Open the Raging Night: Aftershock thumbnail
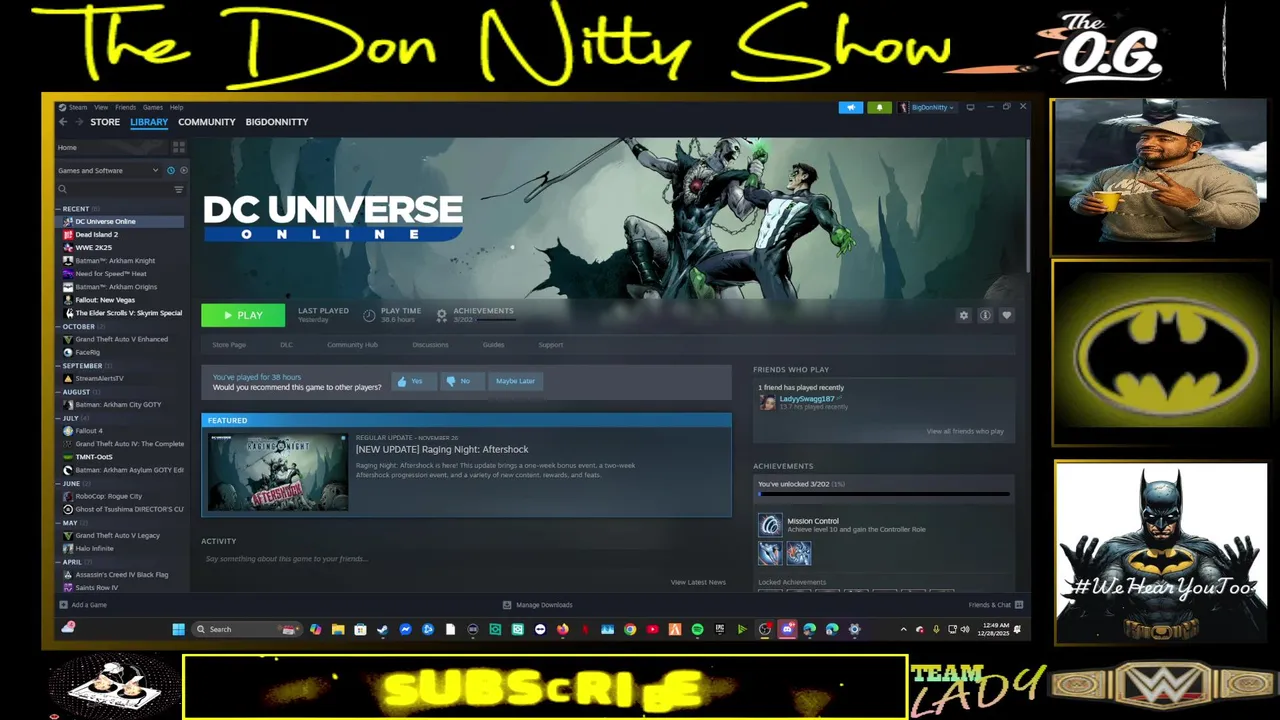The height and width of the screenshot is (720, 1280). point(278,472)
